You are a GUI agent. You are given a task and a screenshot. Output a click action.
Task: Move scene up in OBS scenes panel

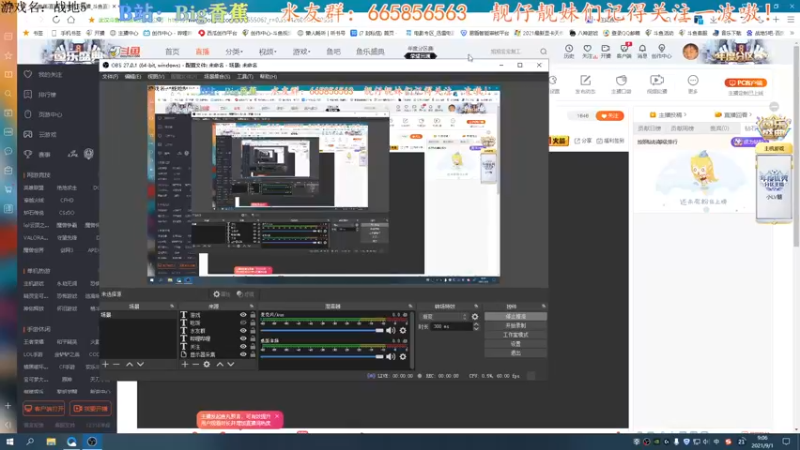coord(130,364)
